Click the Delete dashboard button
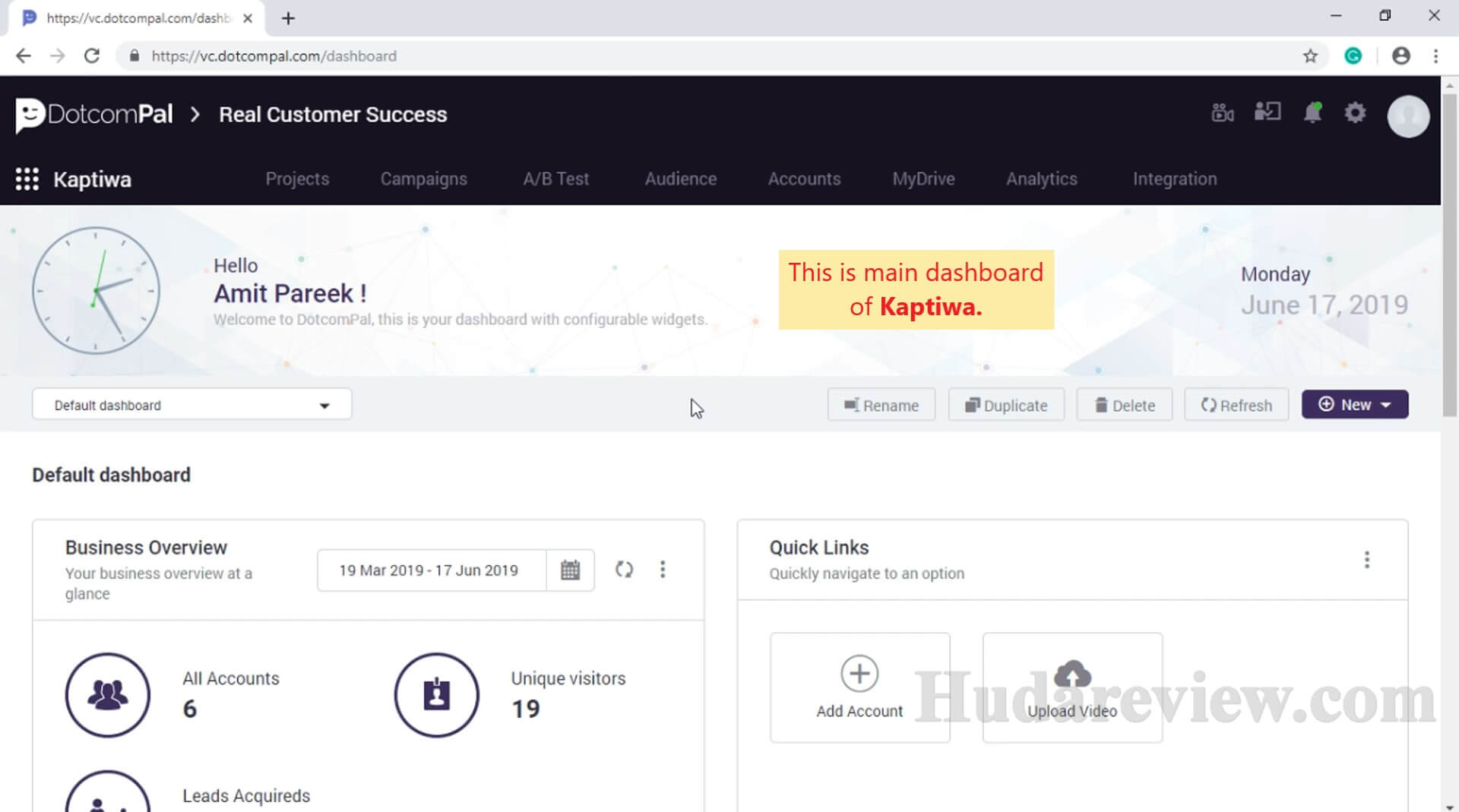Viewport: 1459px width, 812px height. pyautogui.click(x=1125, y=405)
